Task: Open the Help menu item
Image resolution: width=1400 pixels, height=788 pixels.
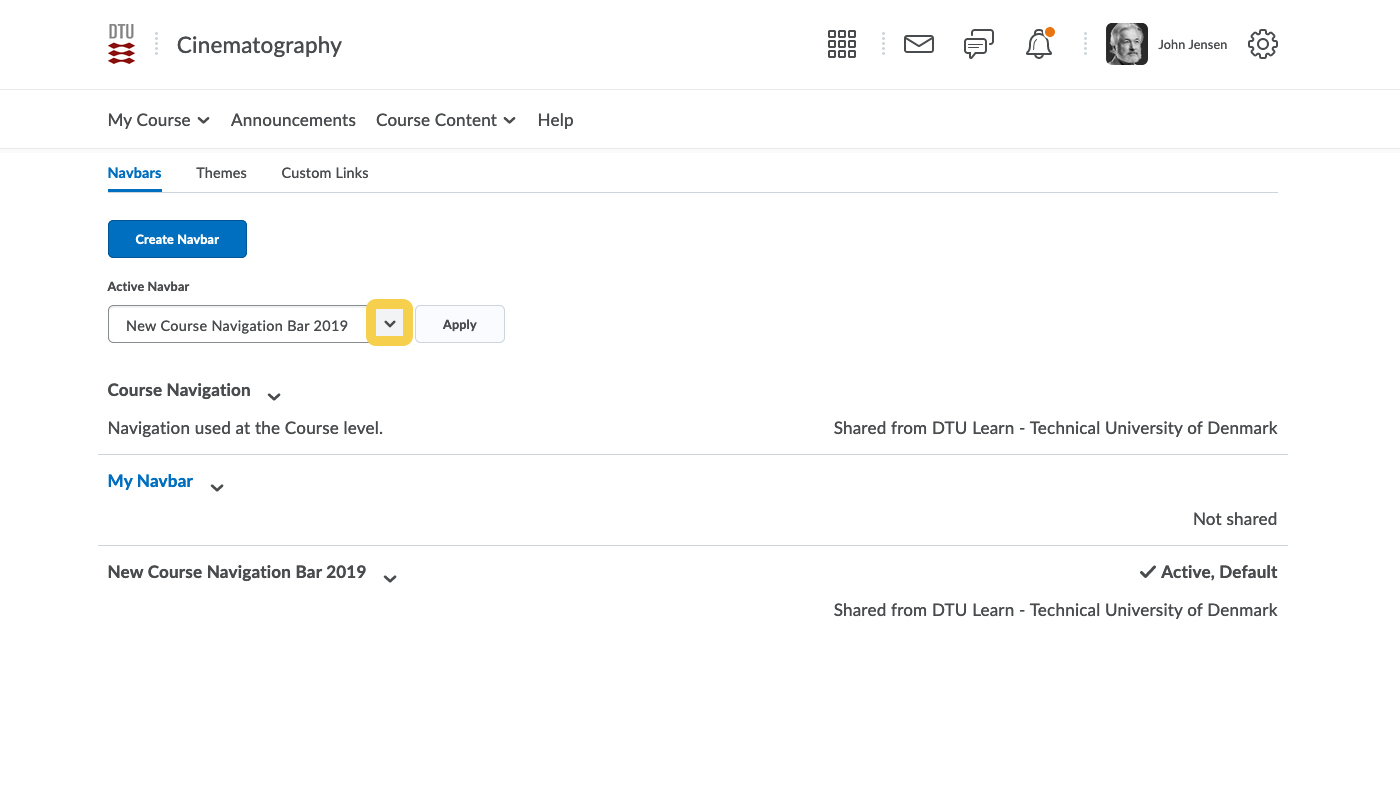Action: click(x=555, y=120)
